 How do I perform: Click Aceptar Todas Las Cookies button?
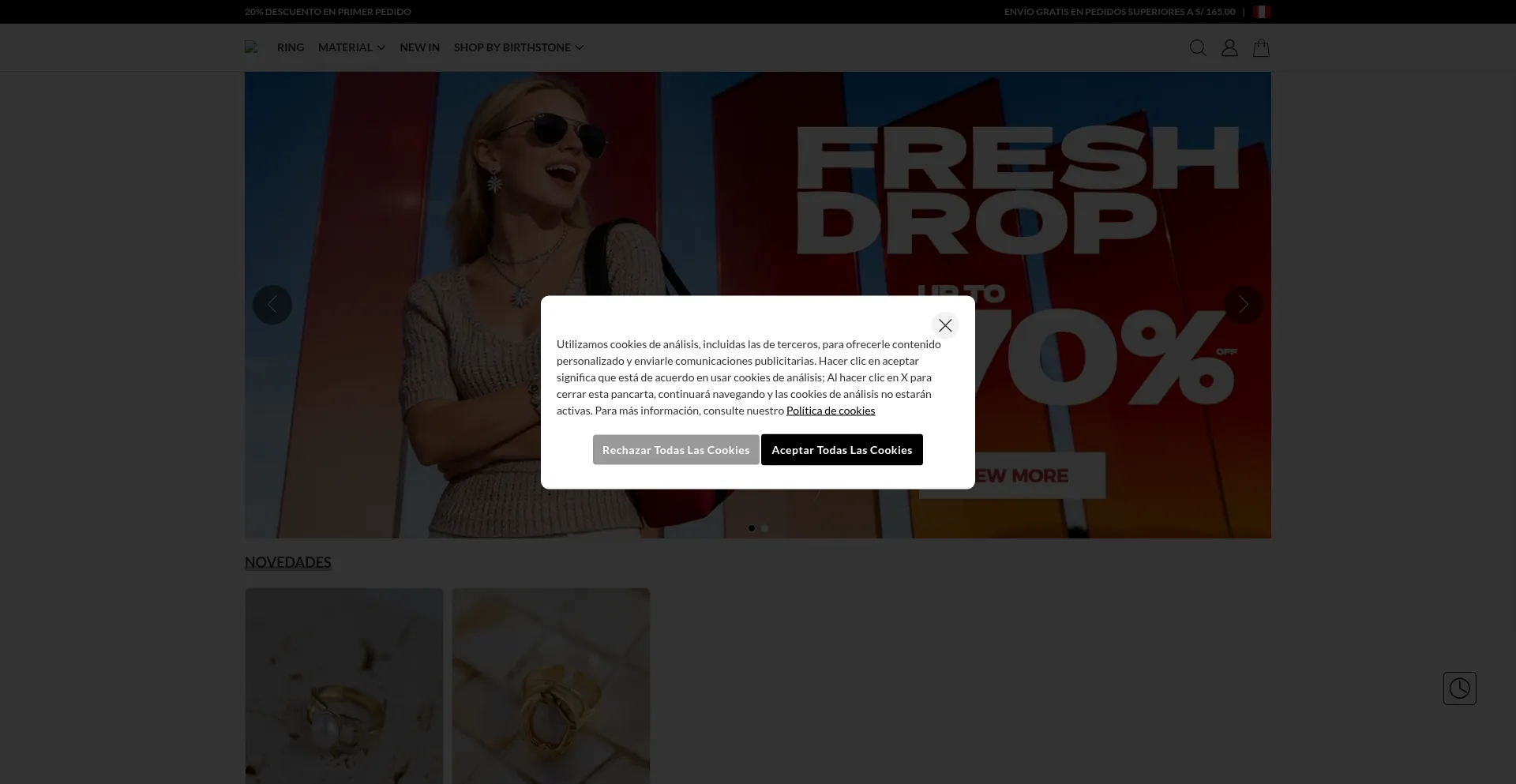842,450
